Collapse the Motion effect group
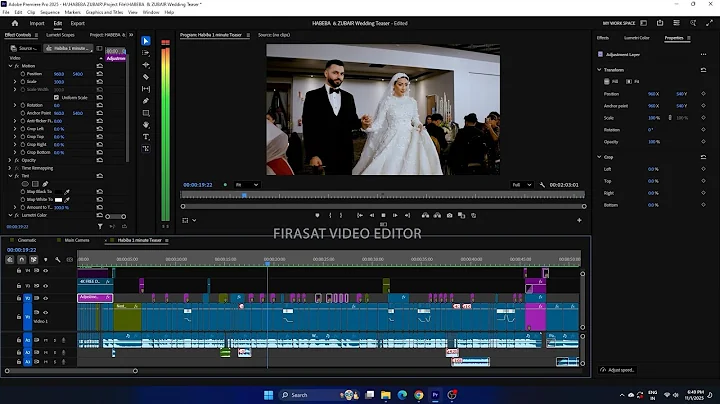 click(11, 66)
